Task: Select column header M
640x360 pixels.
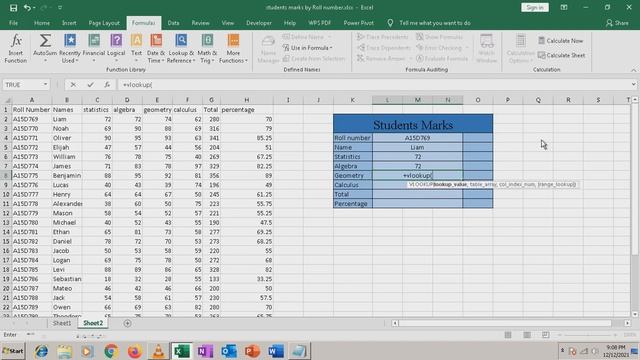Action: pos(418,100)
